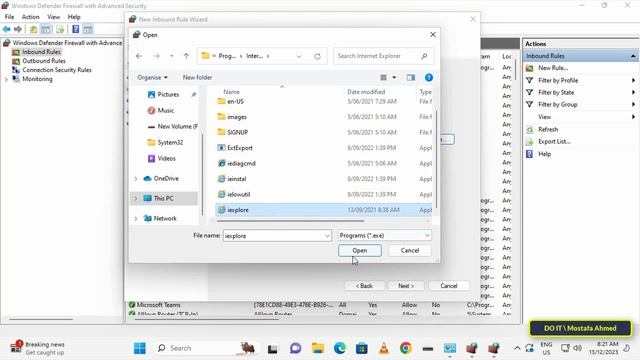The width and height of the screenshot is (640, 360).
Task: Open VLC media player from the taskbar
Action: [x=384, y=348]
